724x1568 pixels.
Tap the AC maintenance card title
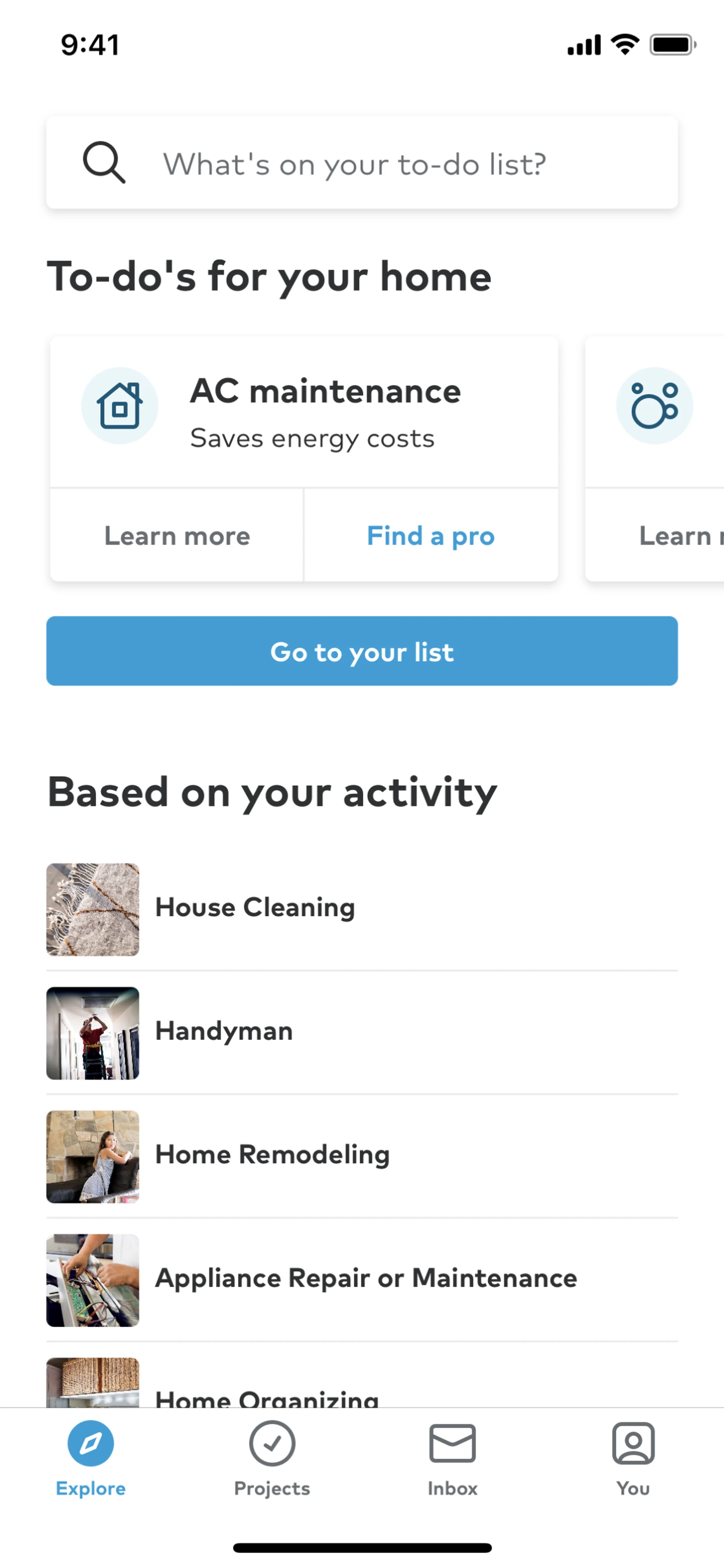point(325,391)
